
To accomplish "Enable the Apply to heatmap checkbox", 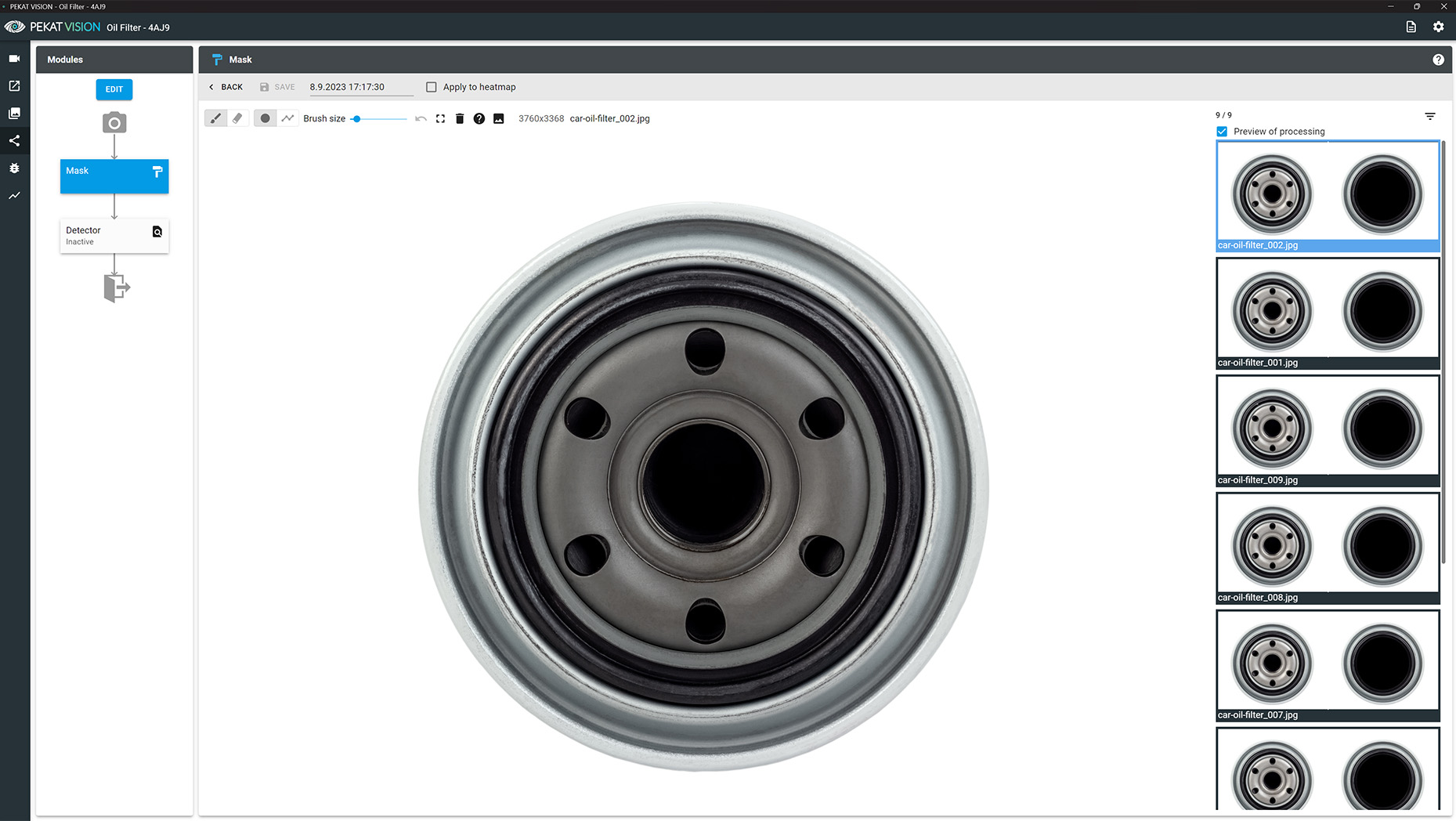I will tap(432, 87).
